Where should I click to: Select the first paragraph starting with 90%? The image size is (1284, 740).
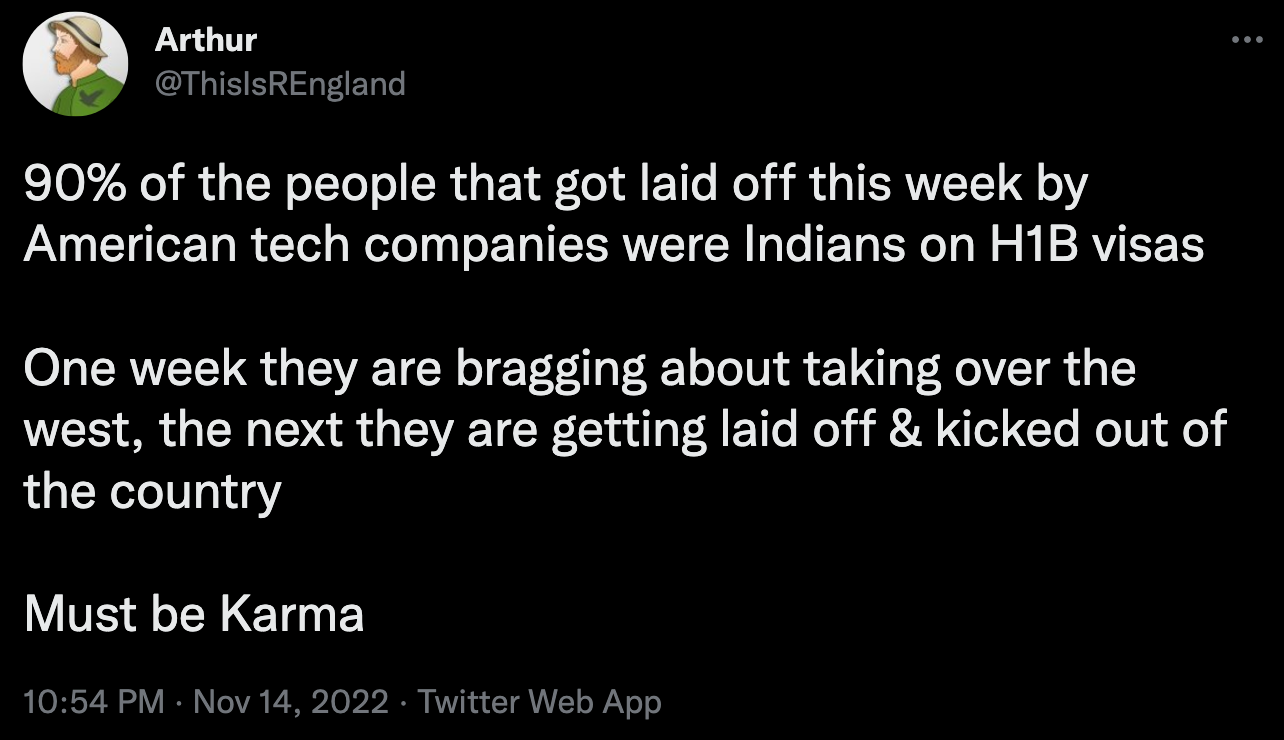[614, 216]
